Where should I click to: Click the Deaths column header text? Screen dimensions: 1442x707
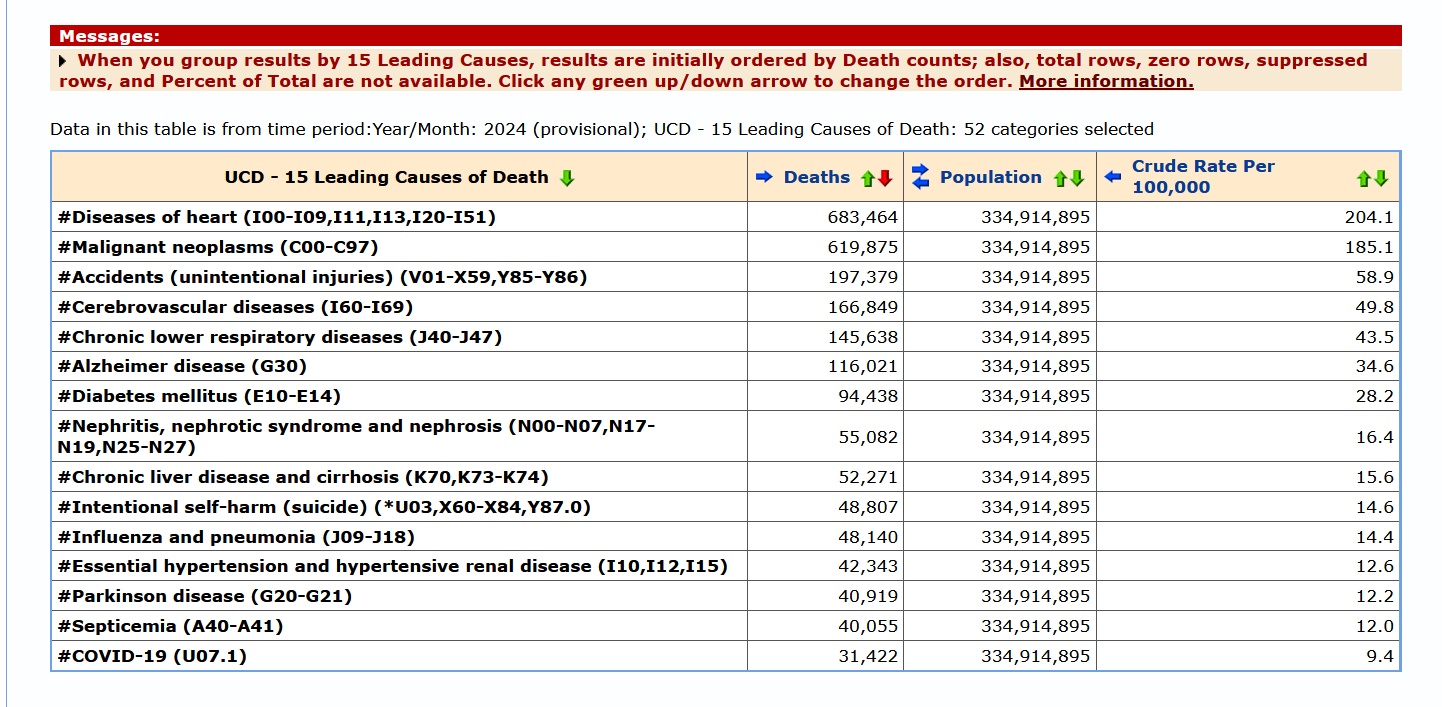click(x=817, y=177)
